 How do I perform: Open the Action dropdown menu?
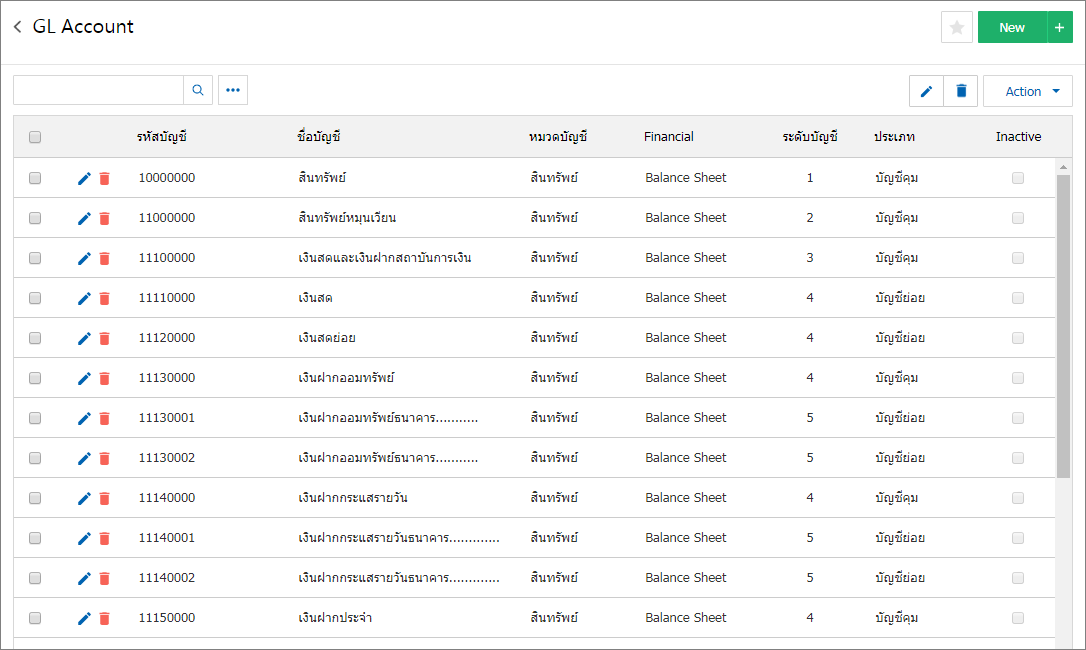pyautogui.click(x=1028, y=91)
